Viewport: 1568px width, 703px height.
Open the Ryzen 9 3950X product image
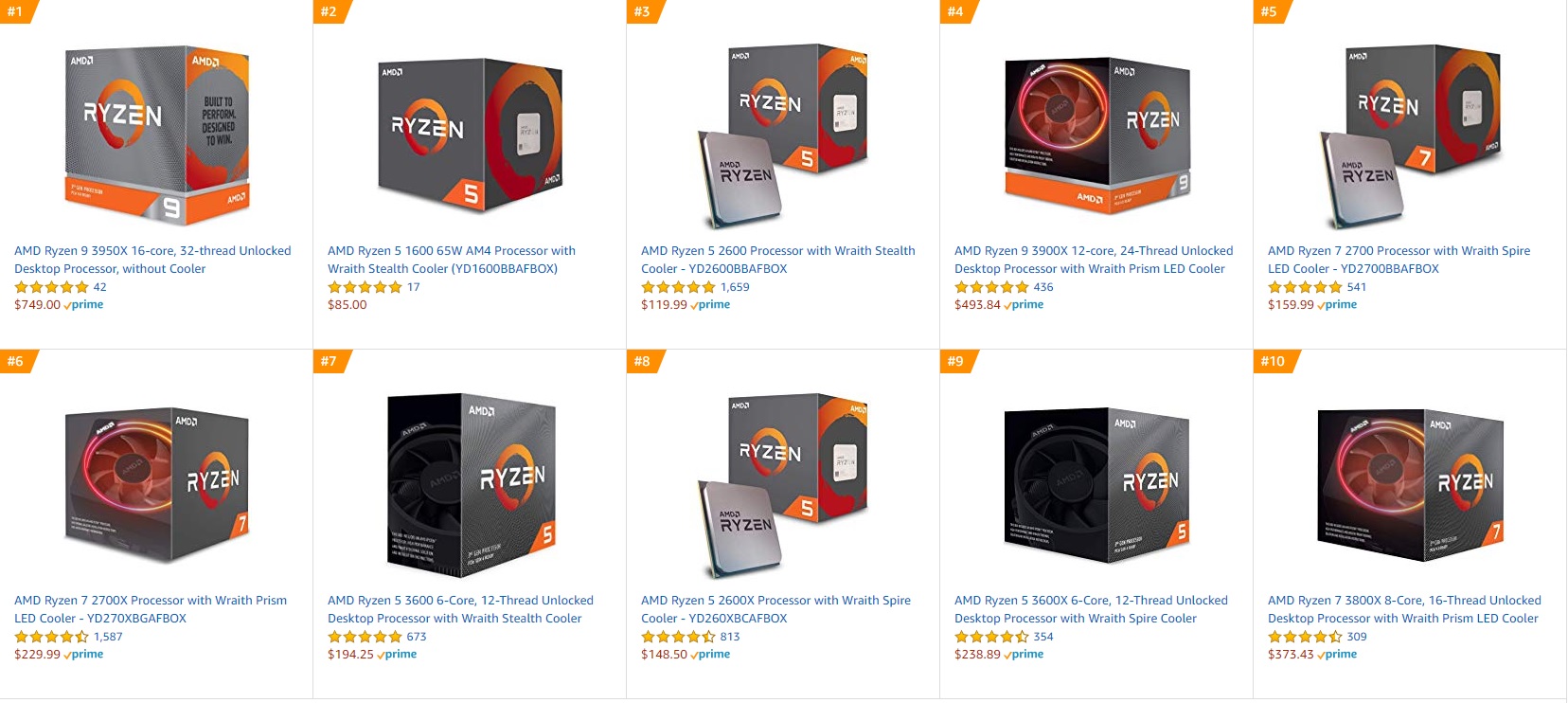156,135
